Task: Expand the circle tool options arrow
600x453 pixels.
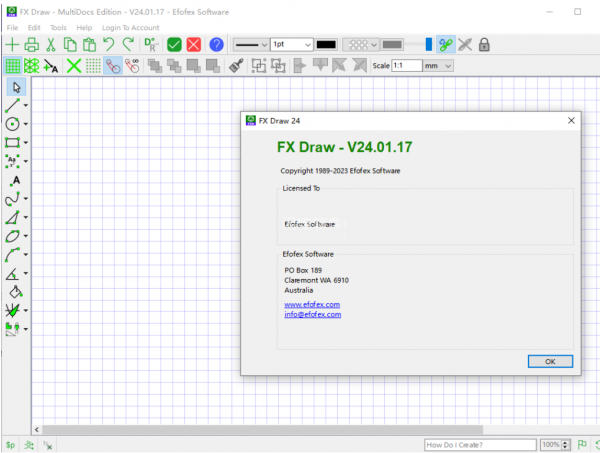Action: click(26, 124)
